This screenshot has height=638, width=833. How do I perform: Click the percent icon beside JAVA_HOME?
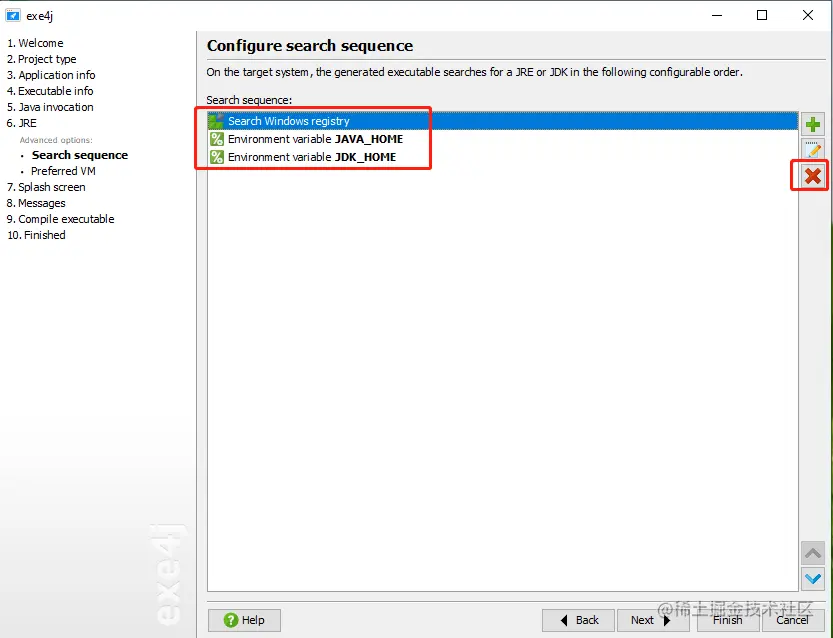216,139
